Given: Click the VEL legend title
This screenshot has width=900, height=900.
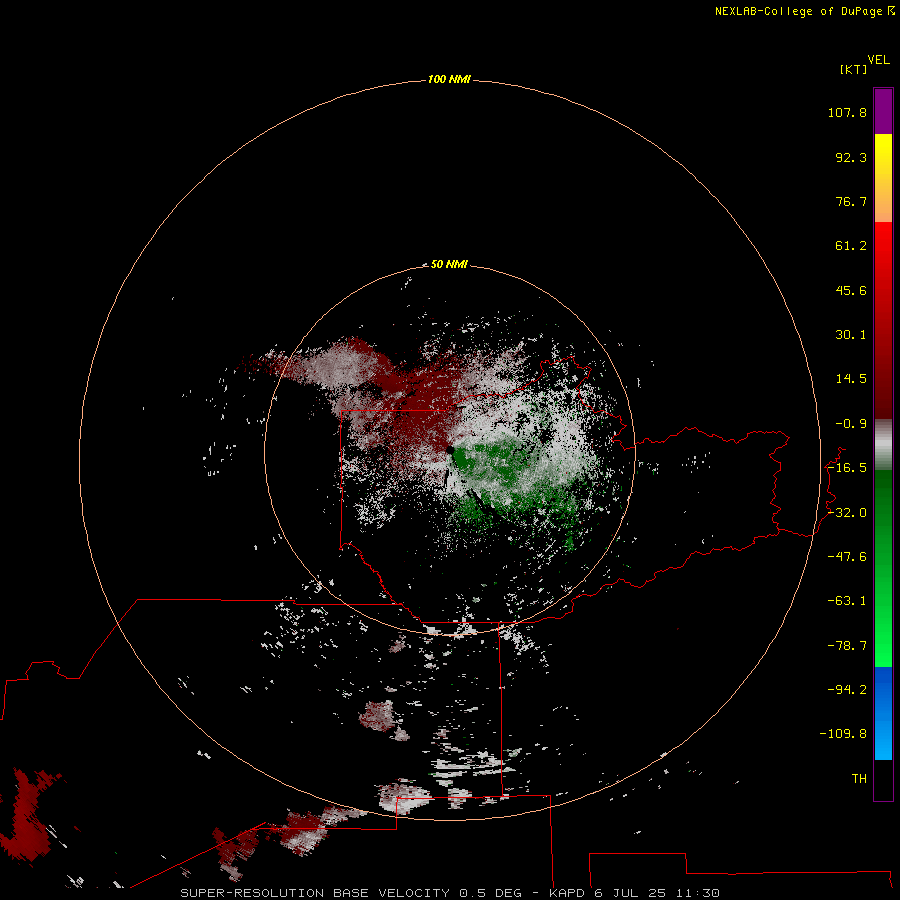Looking at the screenshot, I should coord(878,60).
